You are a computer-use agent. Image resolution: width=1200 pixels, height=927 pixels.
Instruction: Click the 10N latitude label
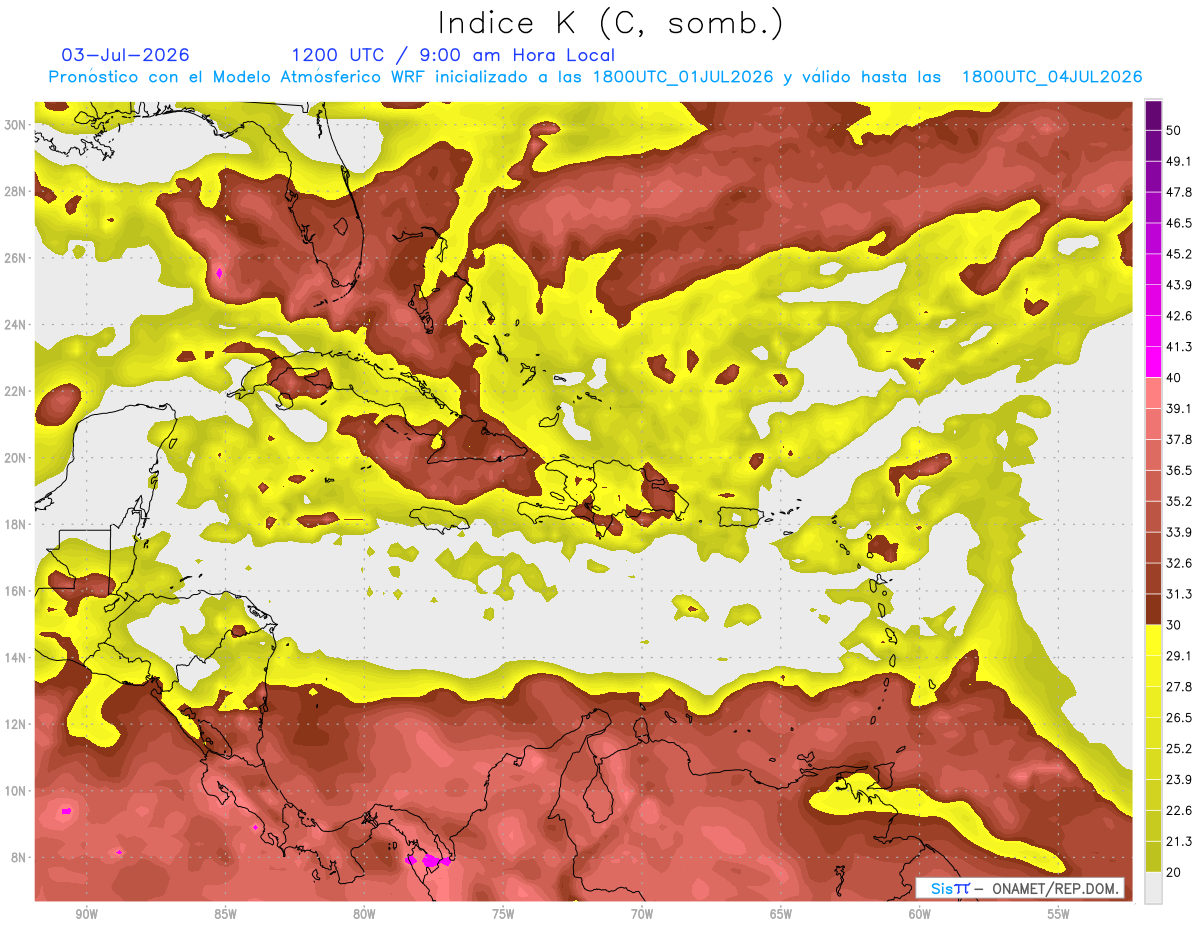coord(17,791)
